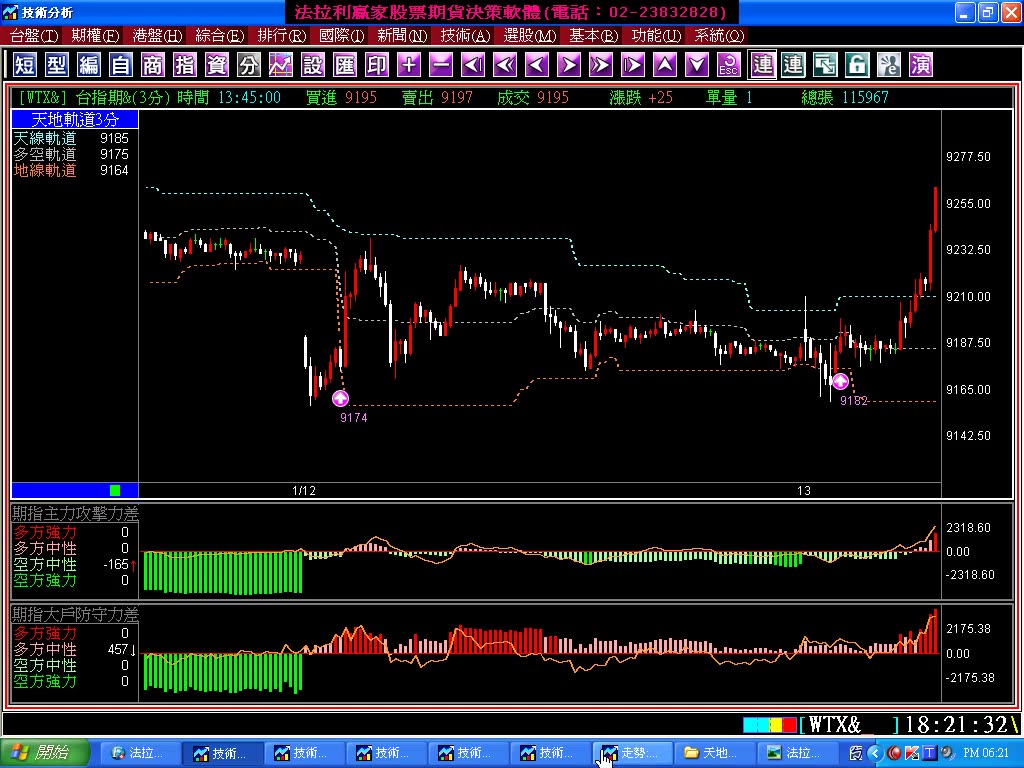Viewport: 1024px width, 768px height.
Task: Click the 9174 buy signal arrow marker
Action: (x=340, y=398)
